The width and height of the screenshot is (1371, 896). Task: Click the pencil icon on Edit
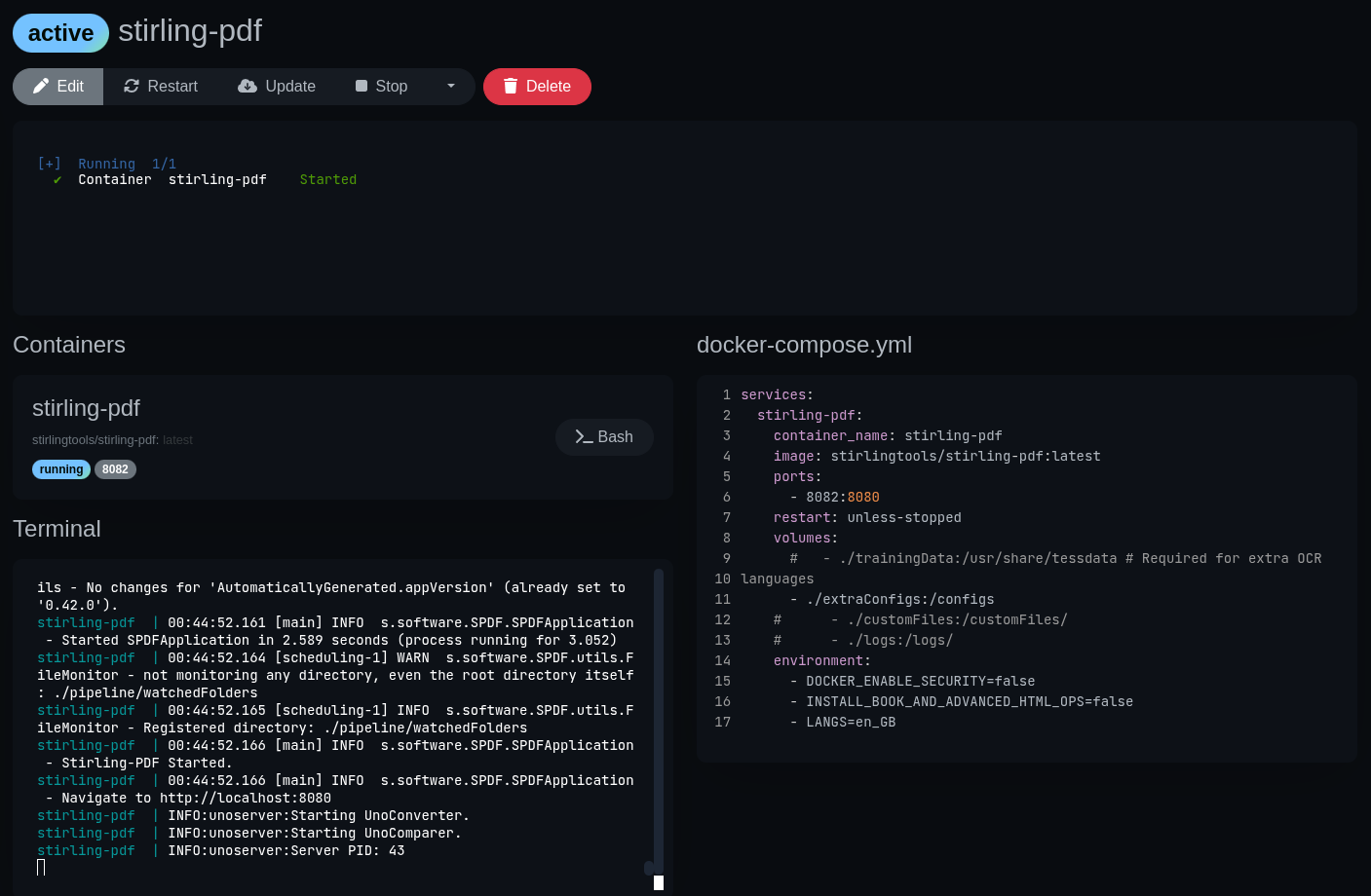tap(41, 87)
